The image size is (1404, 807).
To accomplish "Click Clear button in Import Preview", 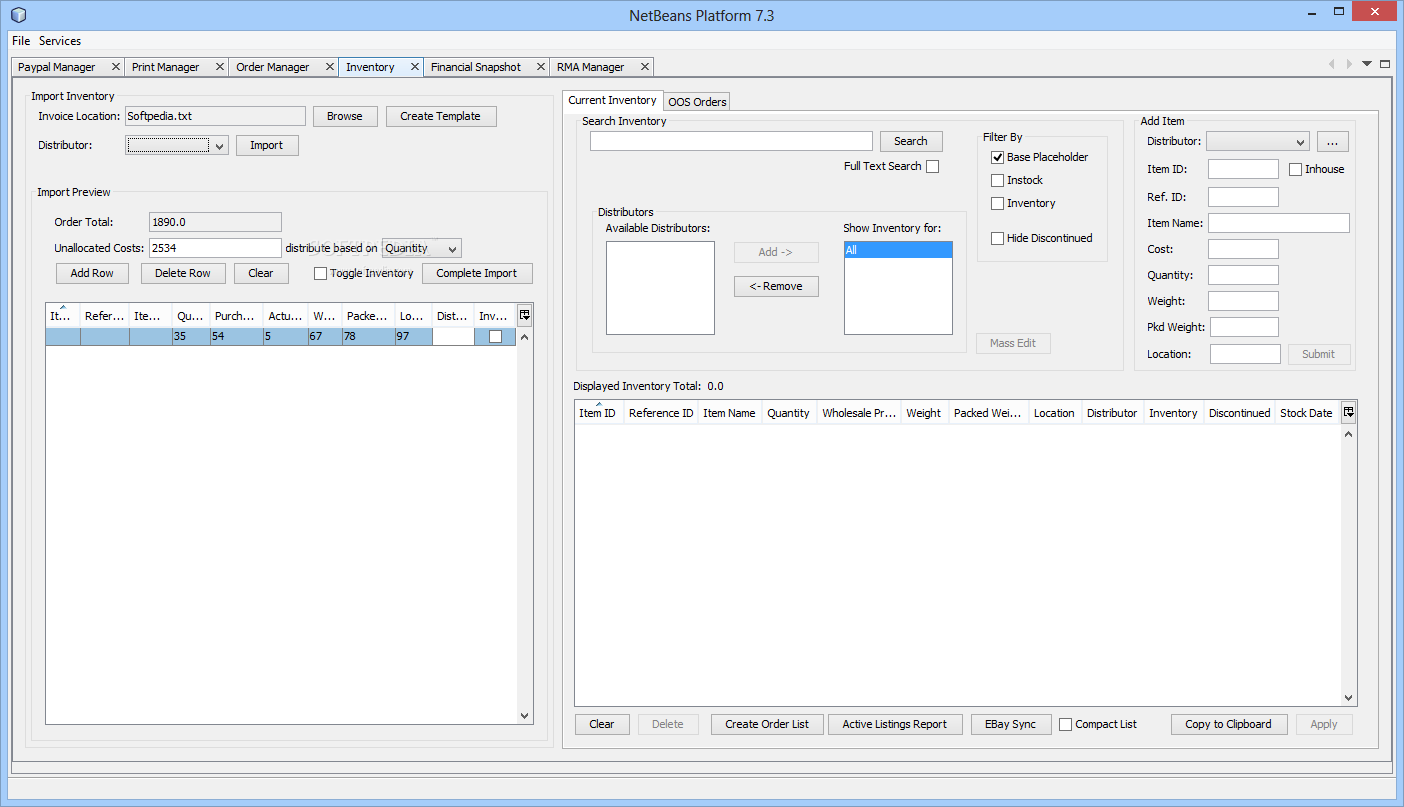I will (261, 273).
